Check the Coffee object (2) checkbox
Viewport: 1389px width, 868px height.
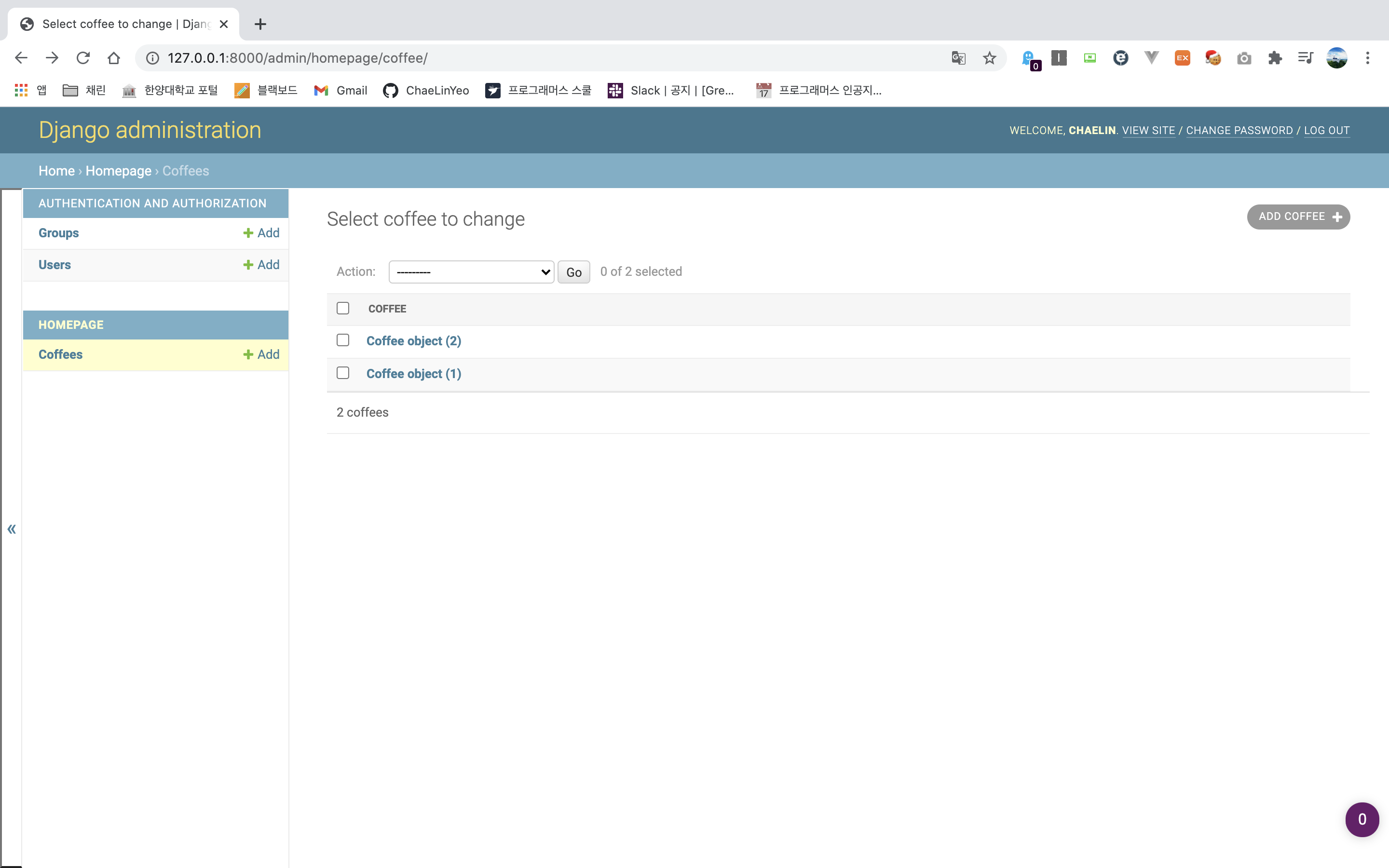point(342,340)
